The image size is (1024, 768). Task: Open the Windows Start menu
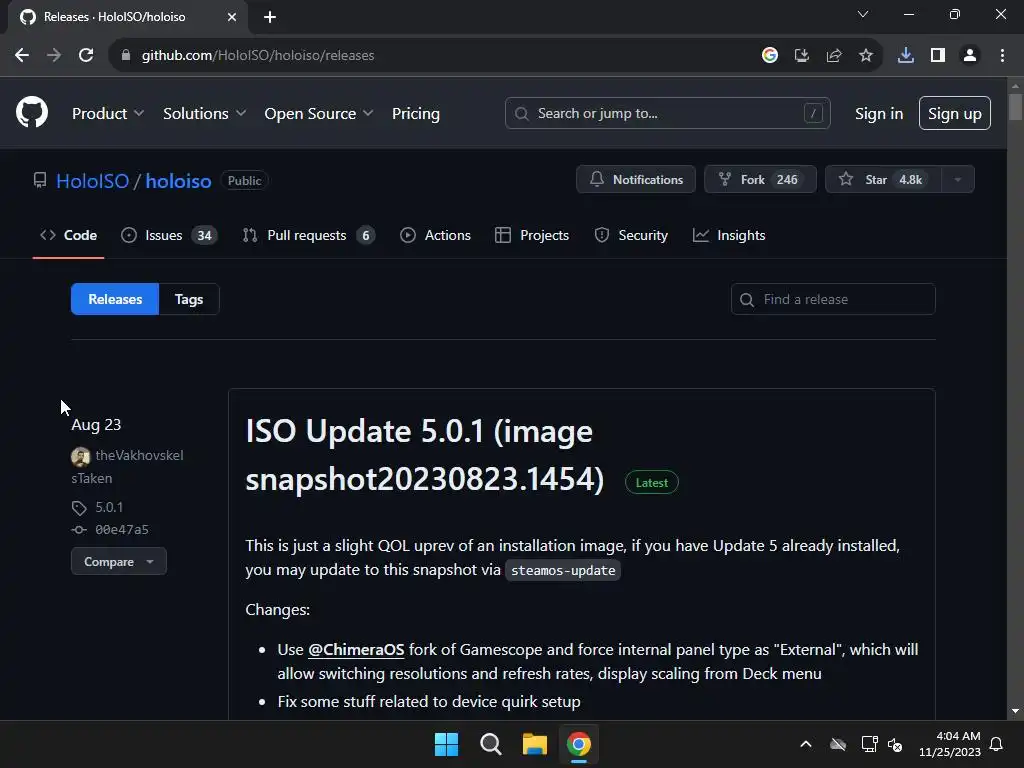(x=447, y=744)
